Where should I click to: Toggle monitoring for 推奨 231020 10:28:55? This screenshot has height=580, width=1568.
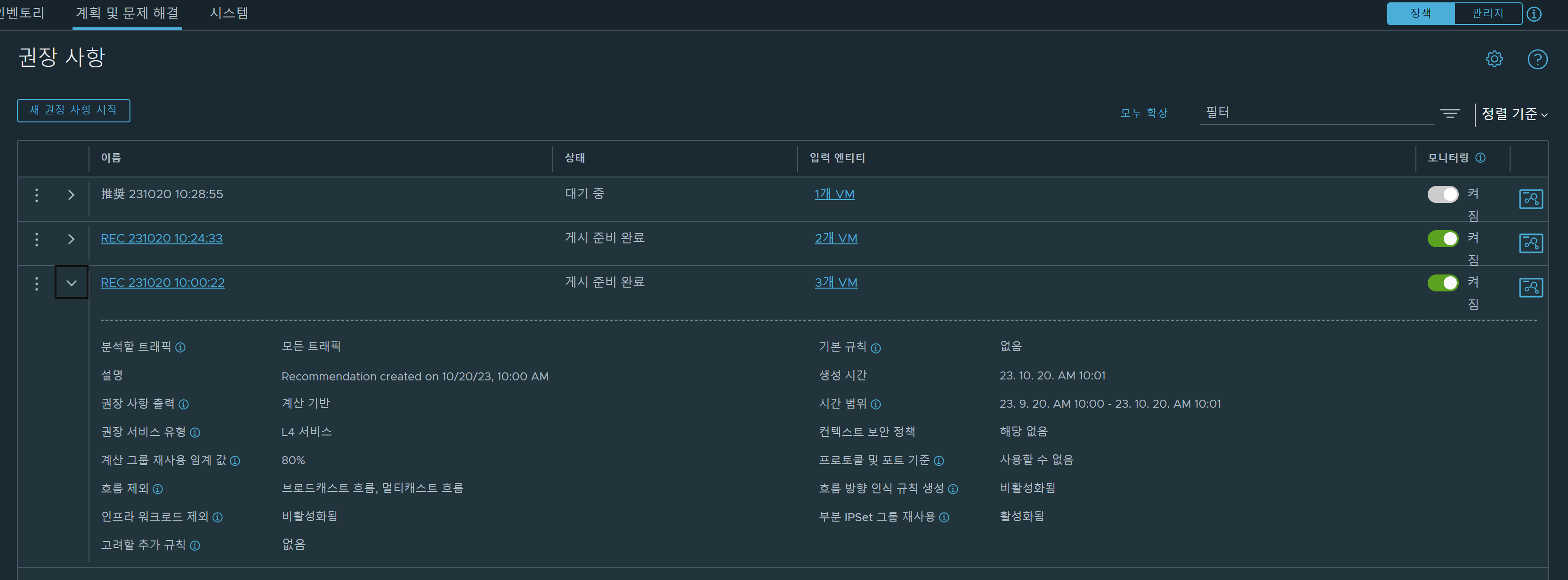(x=1443, y=194)
